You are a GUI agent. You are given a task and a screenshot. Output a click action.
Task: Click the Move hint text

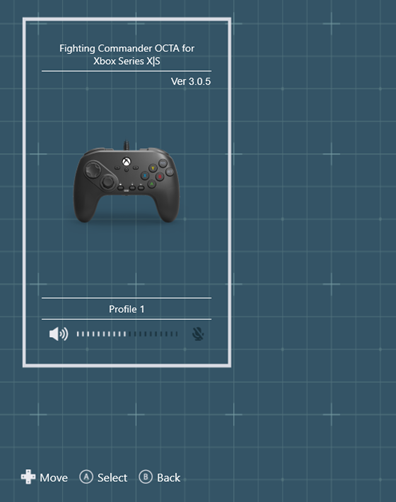(54, 478)
